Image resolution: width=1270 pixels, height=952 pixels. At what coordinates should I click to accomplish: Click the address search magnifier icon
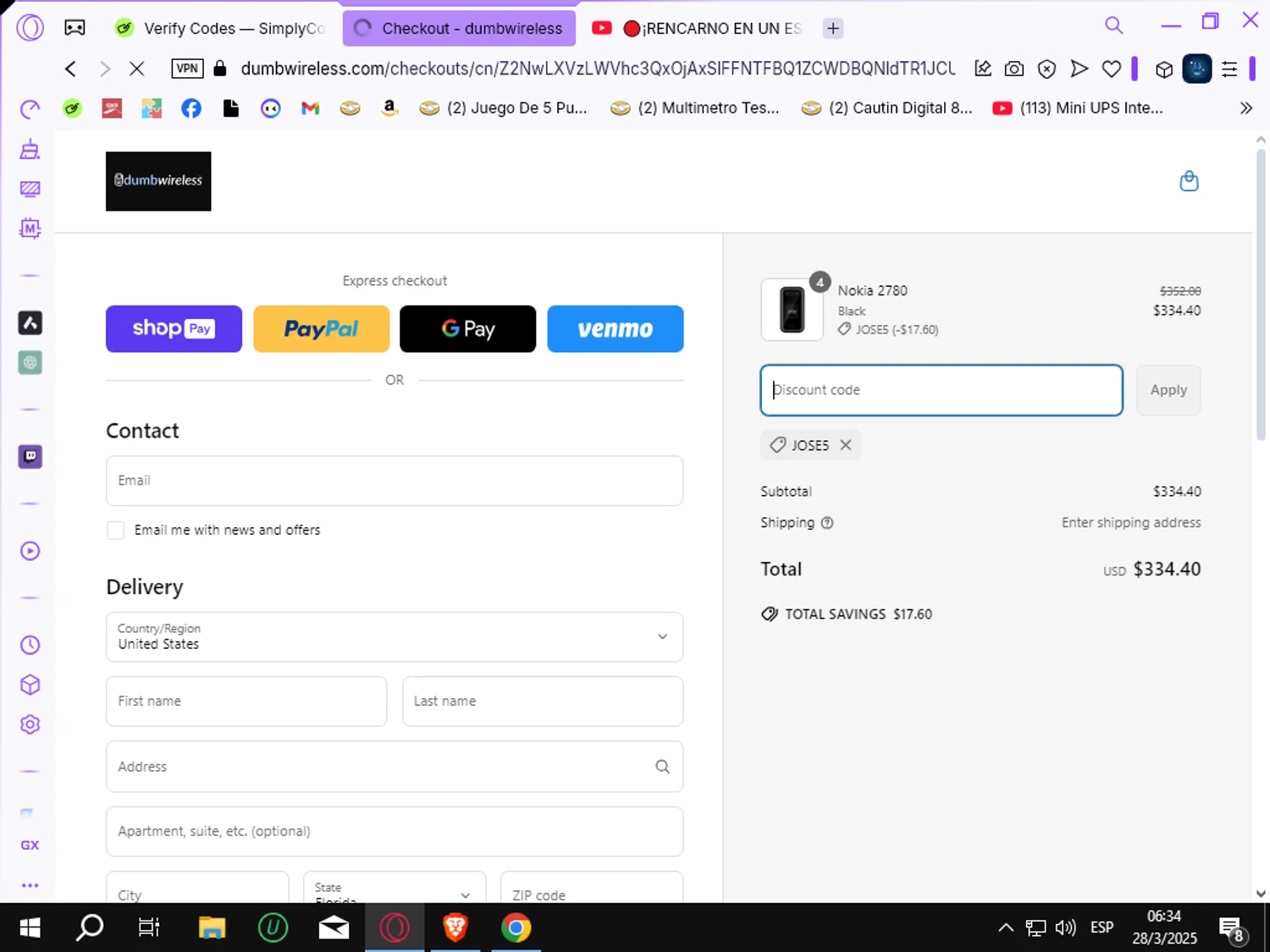(x=662, y=767)
